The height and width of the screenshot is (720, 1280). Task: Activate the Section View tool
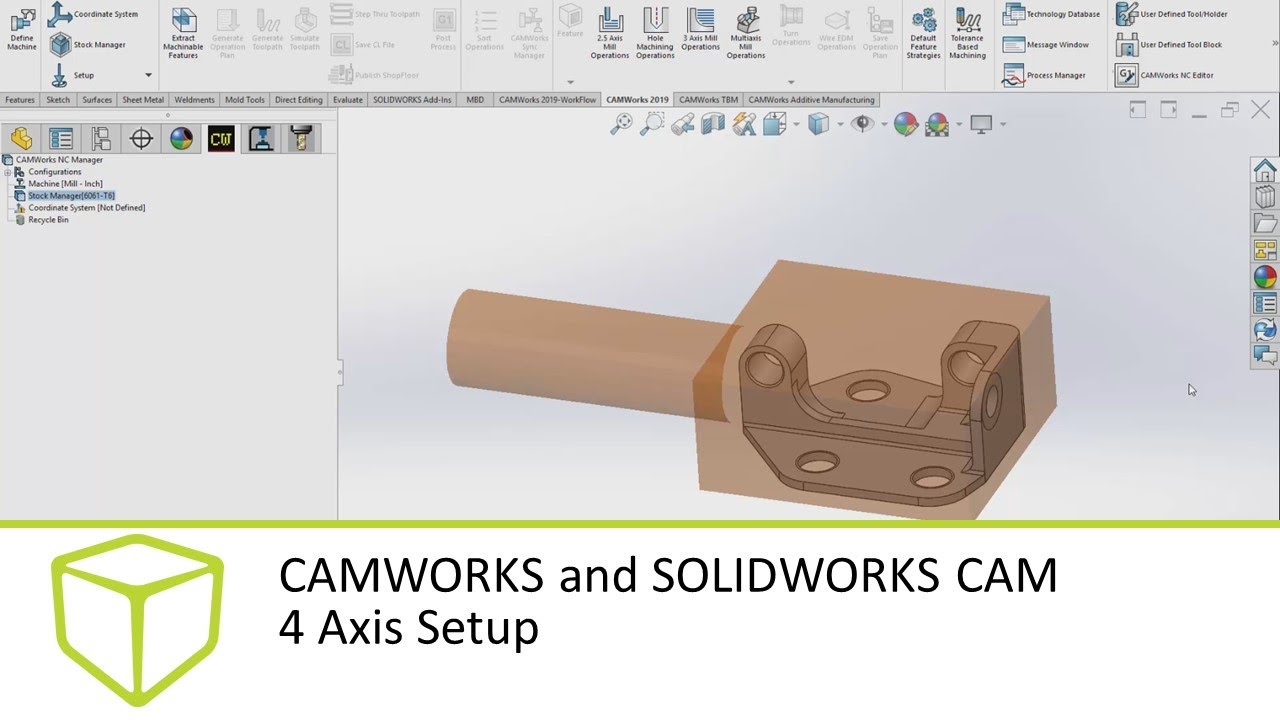pos(713,124)
